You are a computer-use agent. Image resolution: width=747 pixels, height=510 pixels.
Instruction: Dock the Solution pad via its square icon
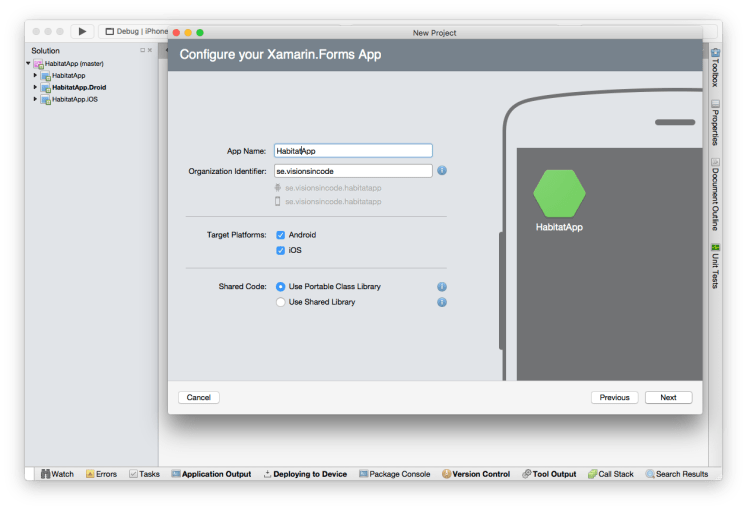[x=142, y=50]
